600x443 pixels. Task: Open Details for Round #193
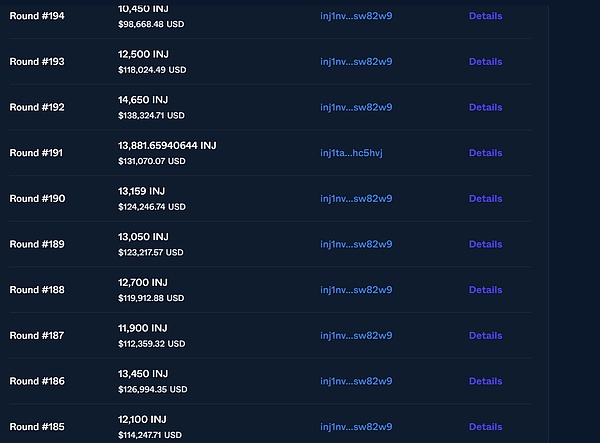click(485, 62)
